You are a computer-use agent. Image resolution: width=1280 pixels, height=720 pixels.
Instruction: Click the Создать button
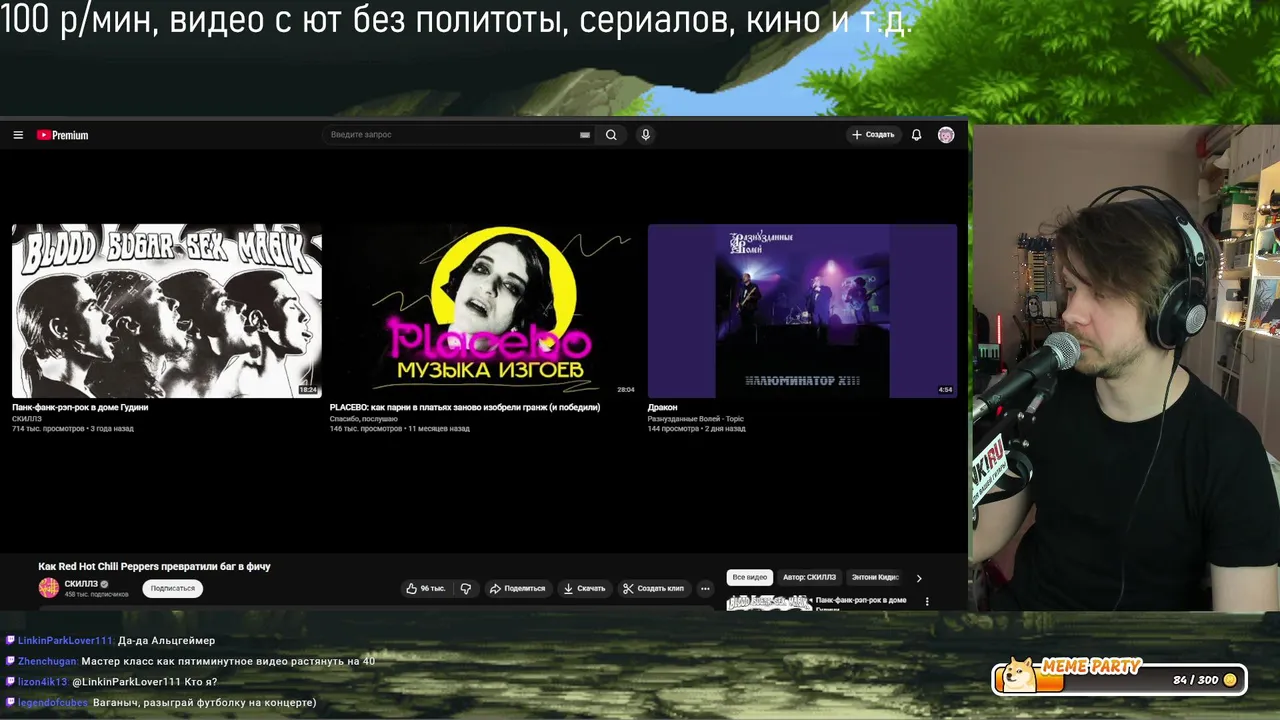point(873,135)
